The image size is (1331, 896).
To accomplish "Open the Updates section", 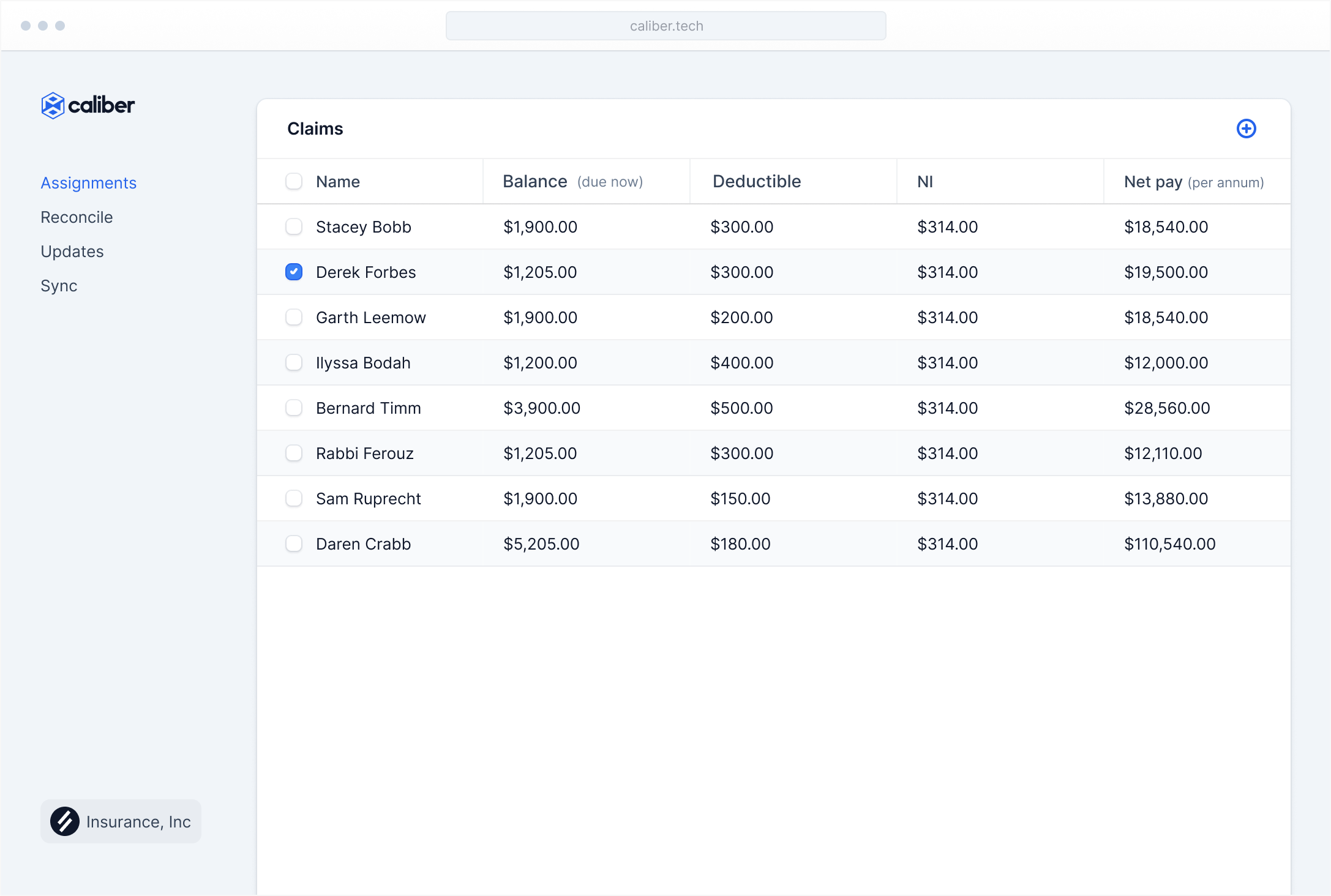I will 72,252.
